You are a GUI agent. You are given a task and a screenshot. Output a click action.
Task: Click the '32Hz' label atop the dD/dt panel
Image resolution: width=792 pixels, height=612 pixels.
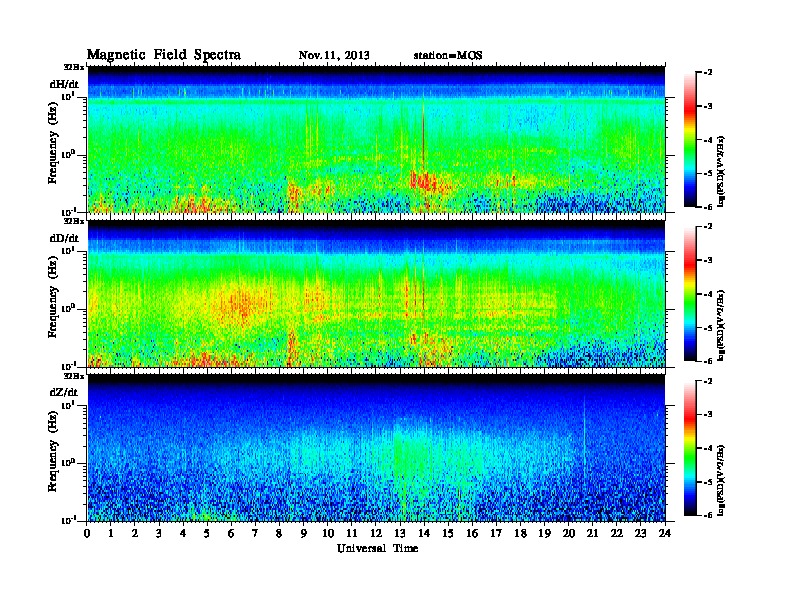coord(73,221)
